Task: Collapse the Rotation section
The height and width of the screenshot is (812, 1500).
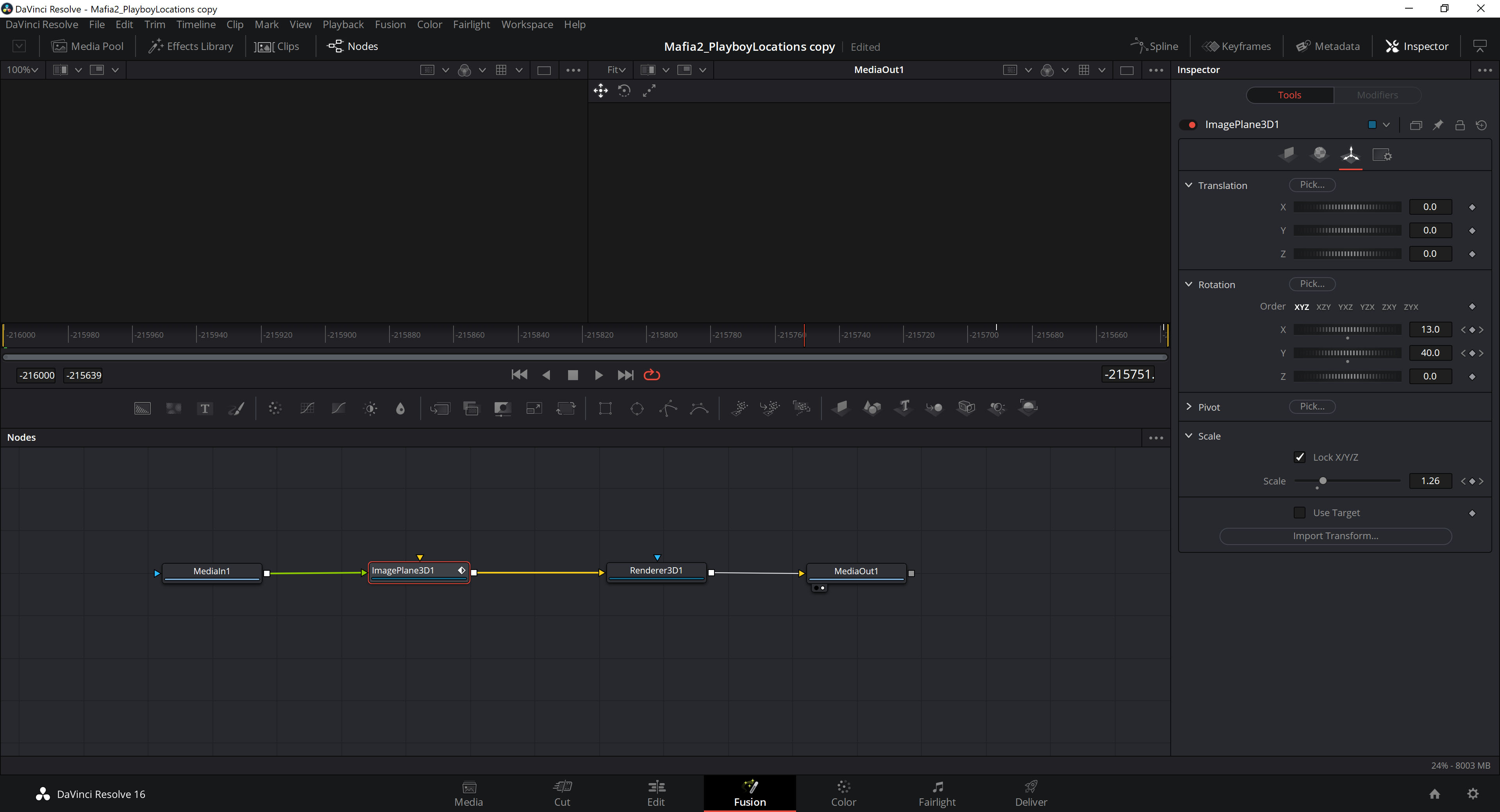Action: coord(1188,284)
